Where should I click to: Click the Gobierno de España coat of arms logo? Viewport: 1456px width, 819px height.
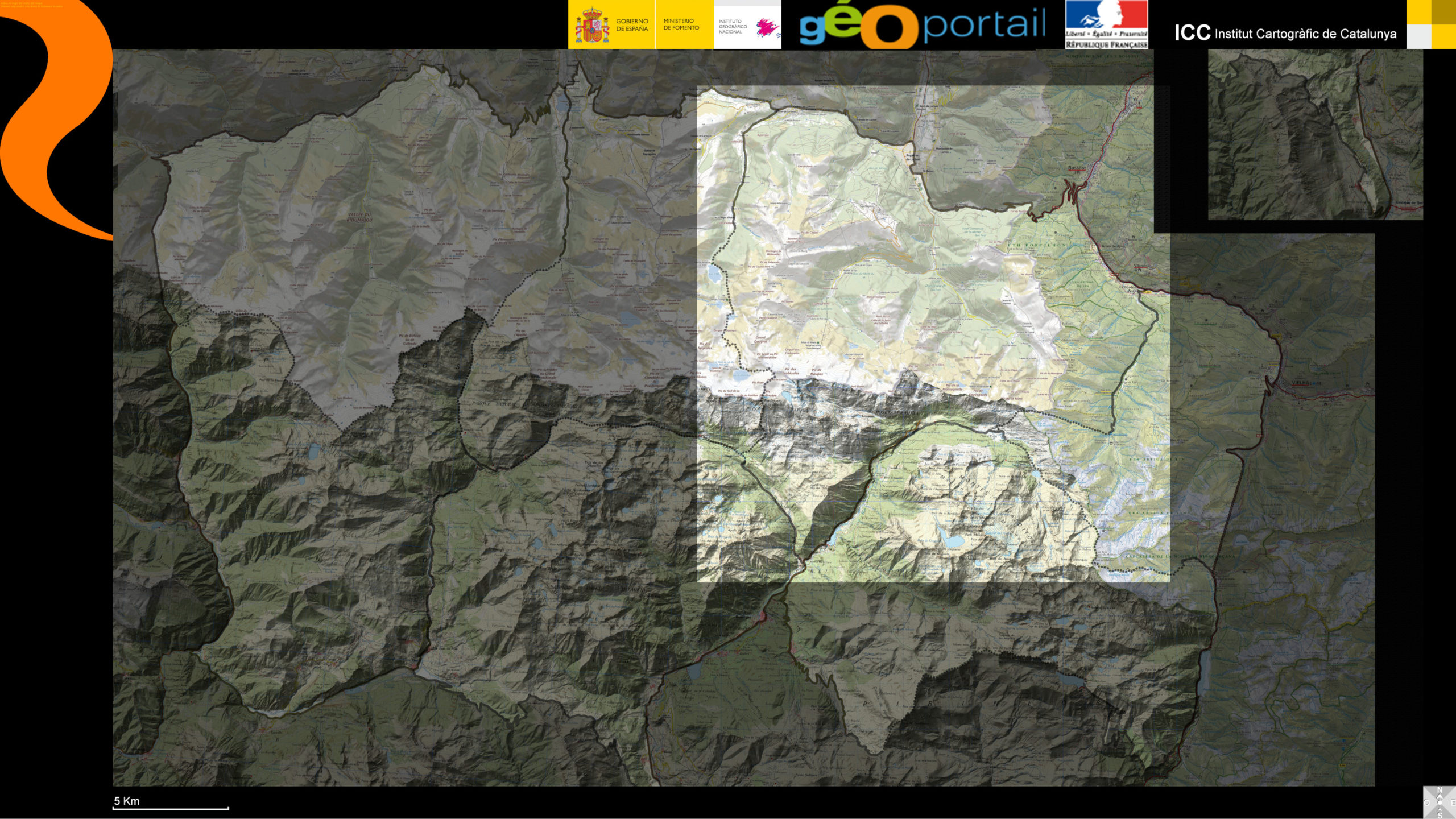tap(591, 26)
